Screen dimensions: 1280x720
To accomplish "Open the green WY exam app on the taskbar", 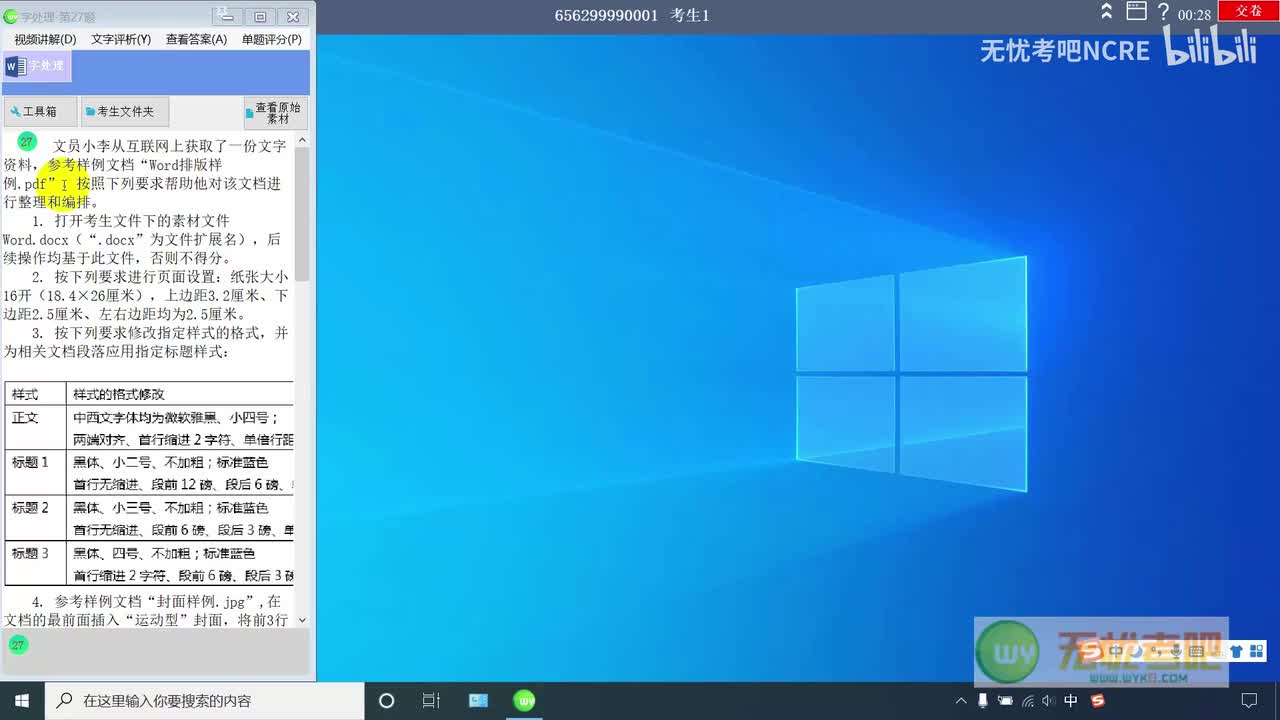I will tap(524, 701).
